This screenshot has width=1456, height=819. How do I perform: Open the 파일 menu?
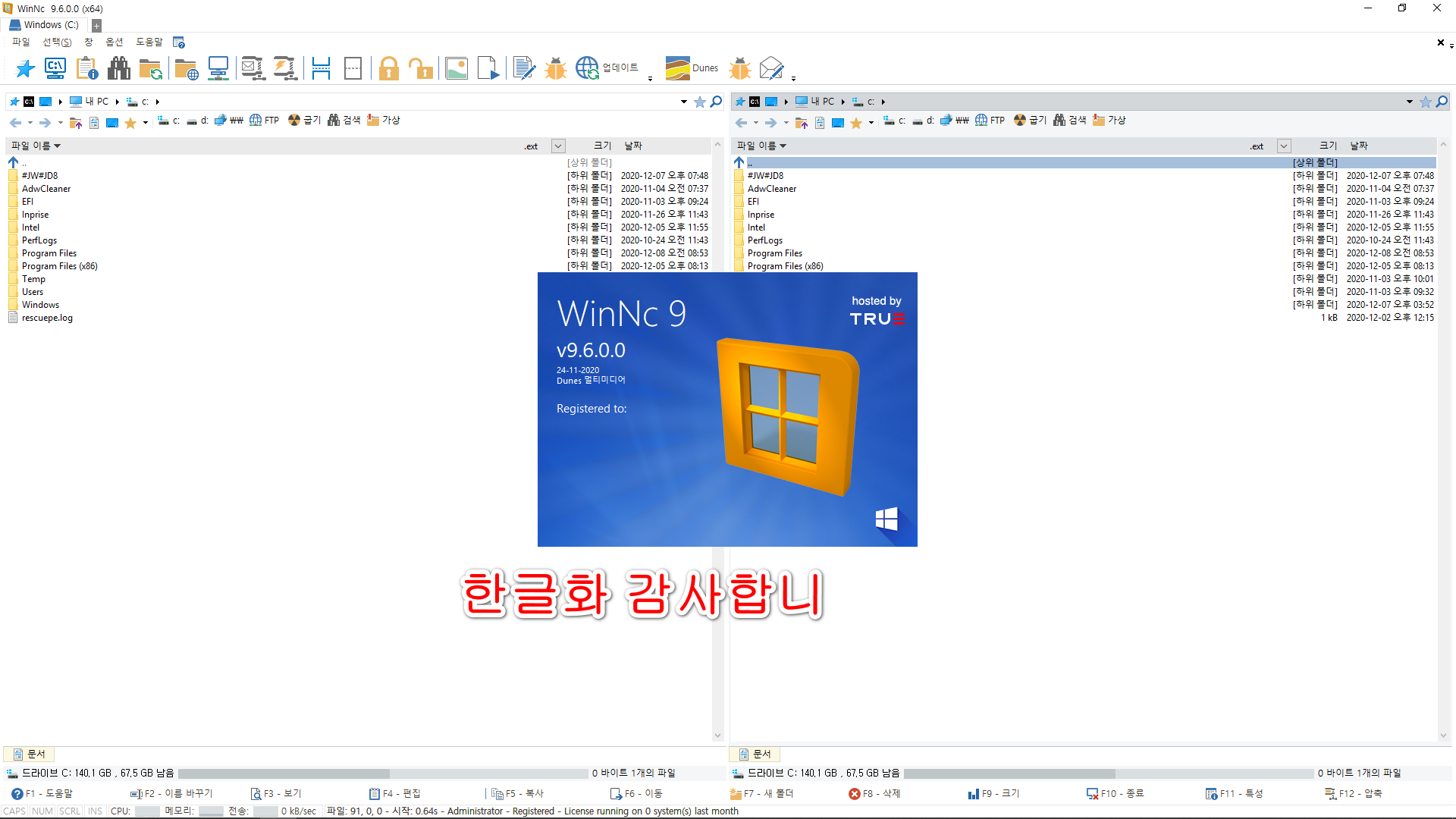[21, 42]
